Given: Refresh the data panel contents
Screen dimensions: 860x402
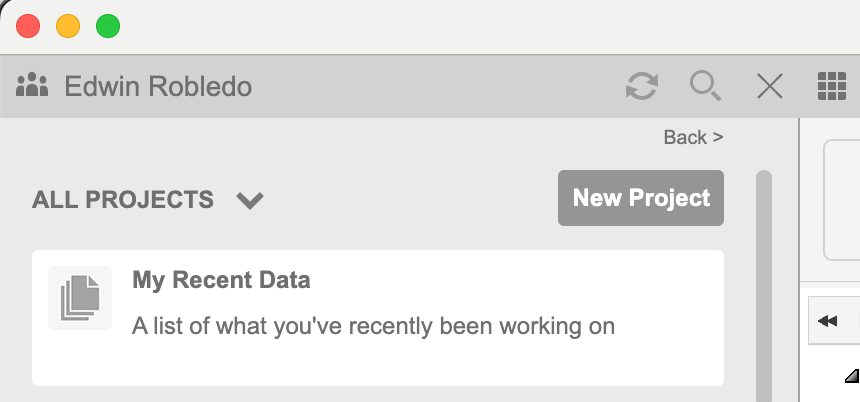Looking at the screenshot, I should pos(641,86).
